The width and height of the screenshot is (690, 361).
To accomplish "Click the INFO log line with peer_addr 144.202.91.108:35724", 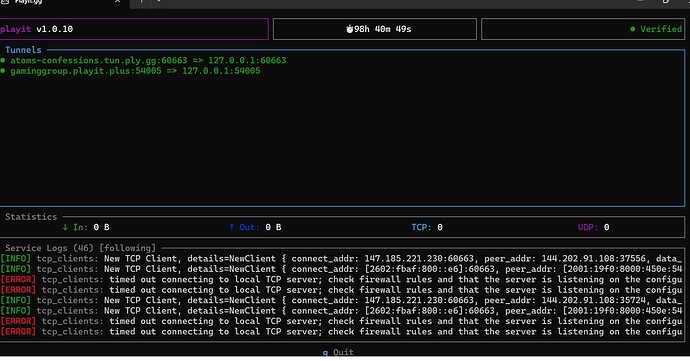I will pos(341,300).
